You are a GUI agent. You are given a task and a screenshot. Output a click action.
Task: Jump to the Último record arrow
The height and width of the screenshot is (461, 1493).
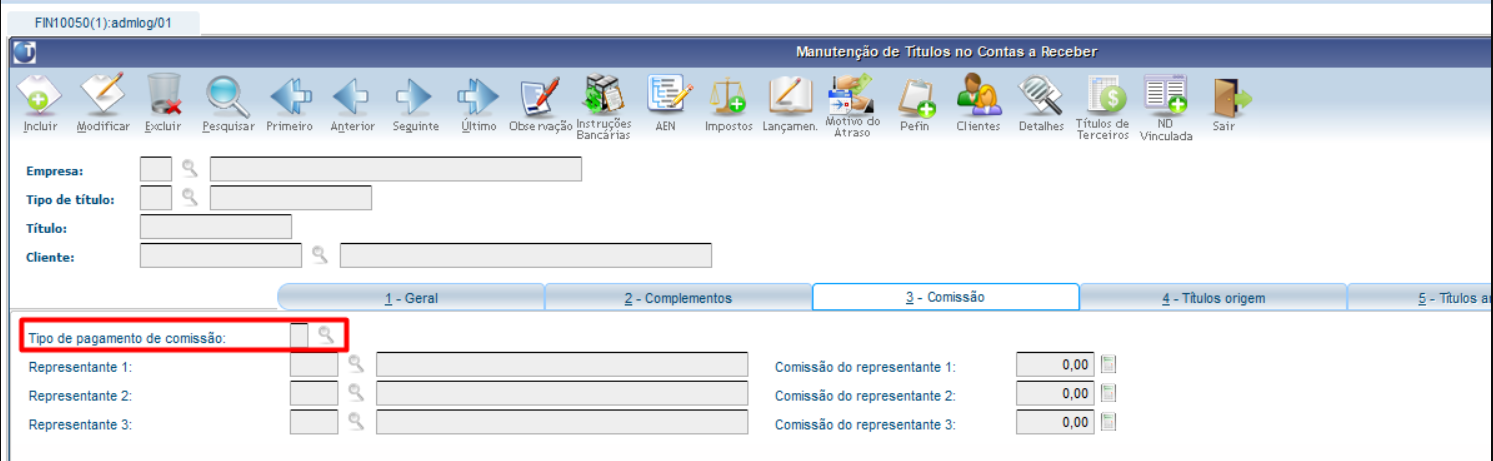[477, 97]
